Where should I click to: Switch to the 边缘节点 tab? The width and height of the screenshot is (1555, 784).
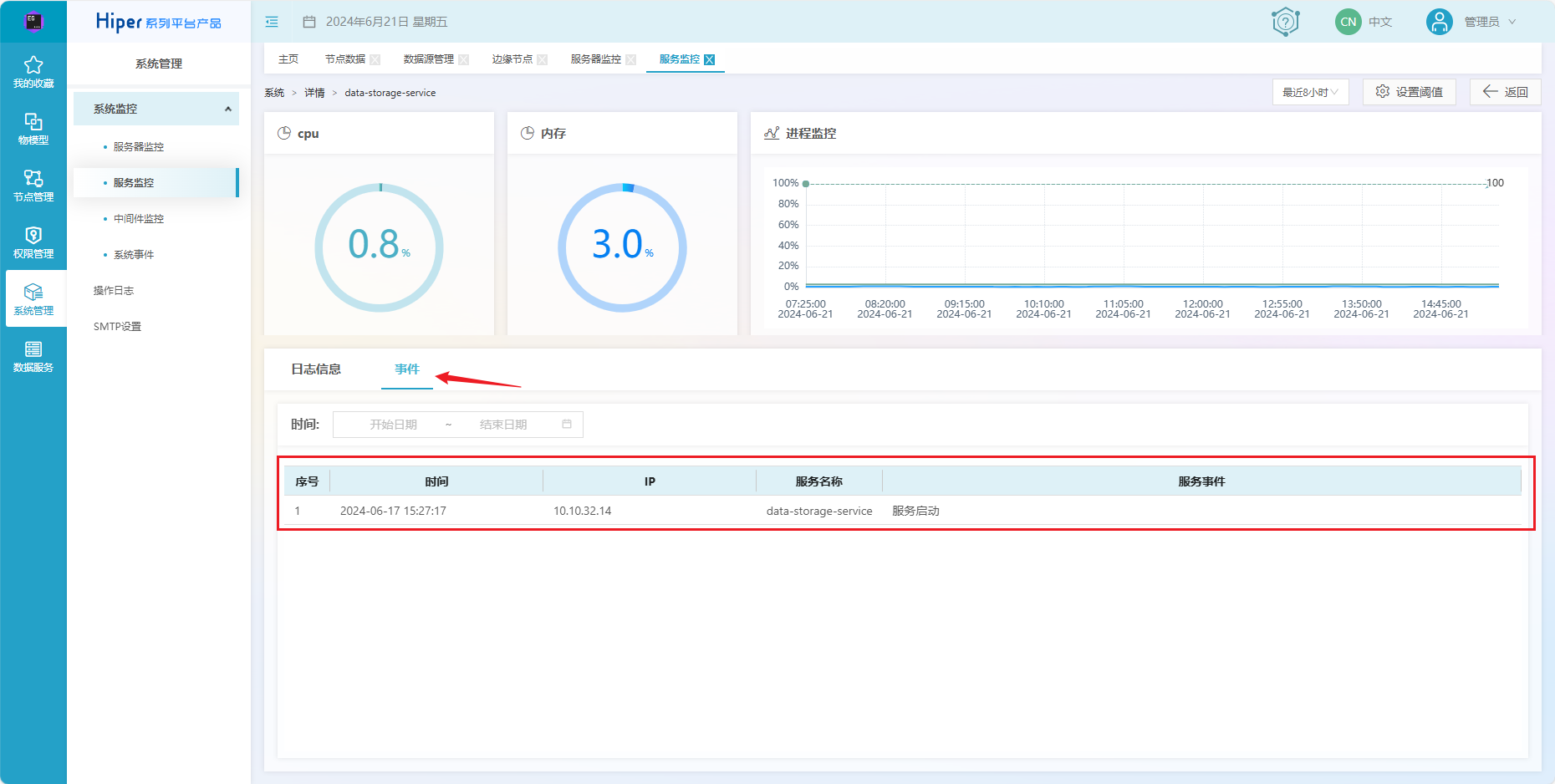(x=512, y=59)
